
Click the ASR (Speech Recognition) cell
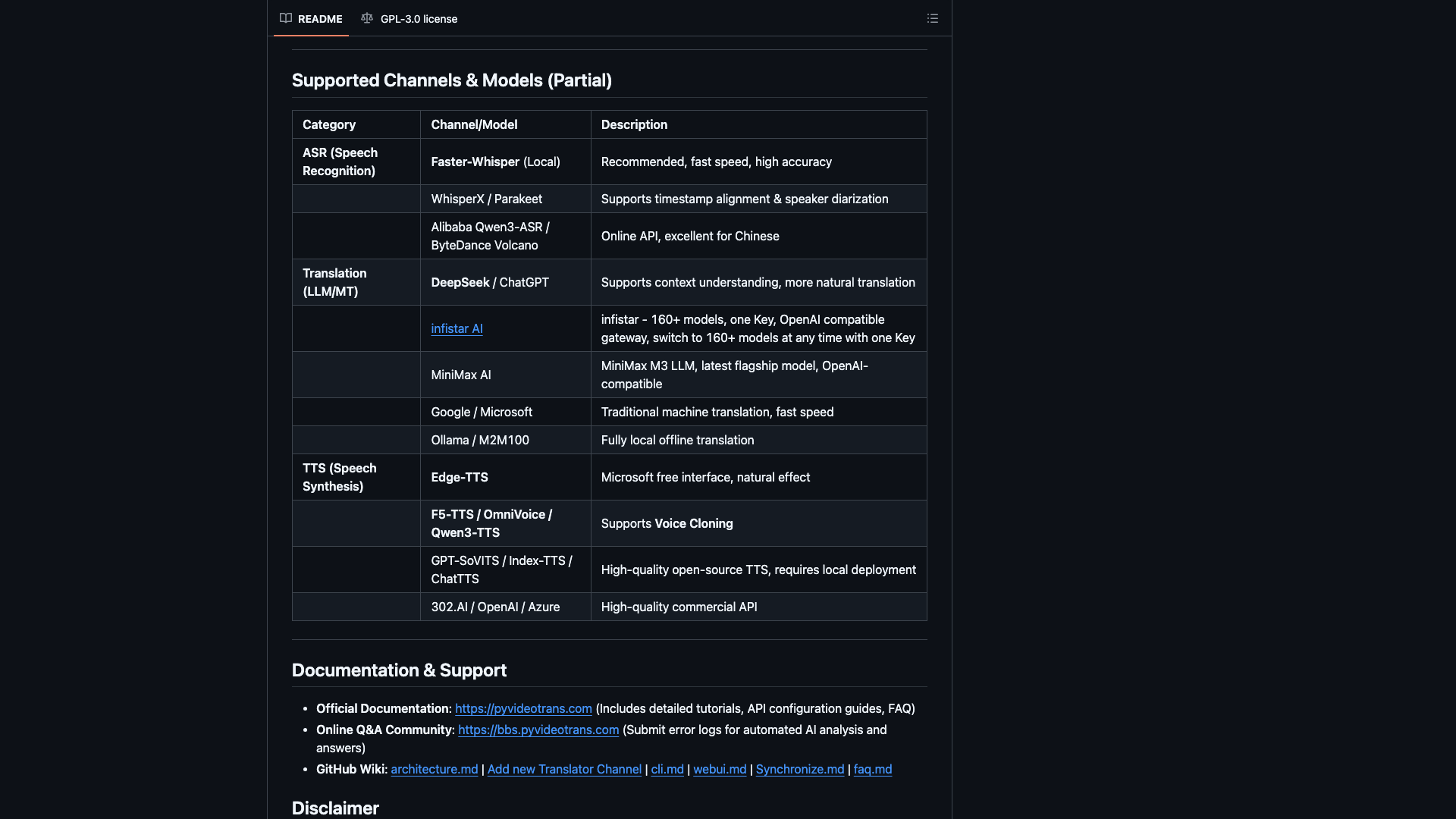356,162
